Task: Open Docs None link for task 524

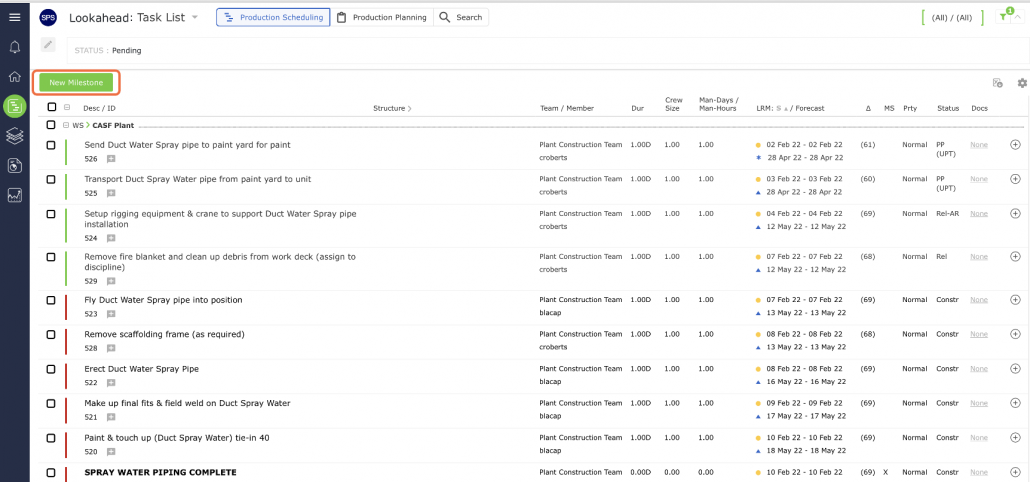Action: point(979,213)
